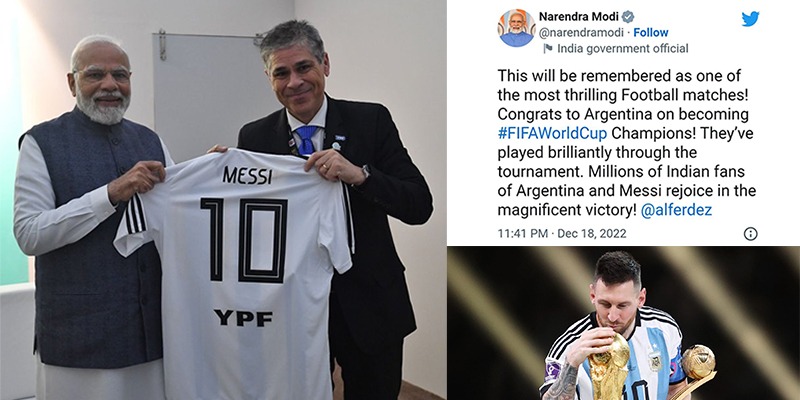Click the government official flag icon
Screen dimensions: 800x400
pos(548,48)
